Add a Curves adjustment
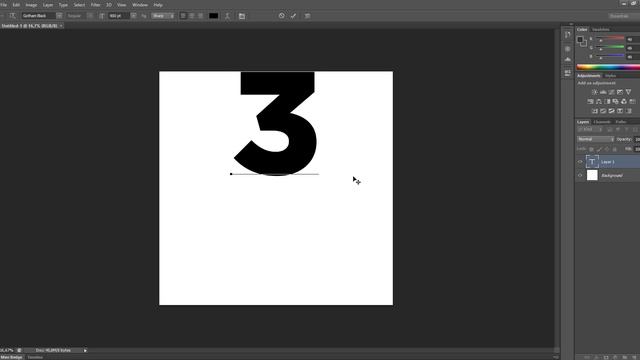 [611, 92]
